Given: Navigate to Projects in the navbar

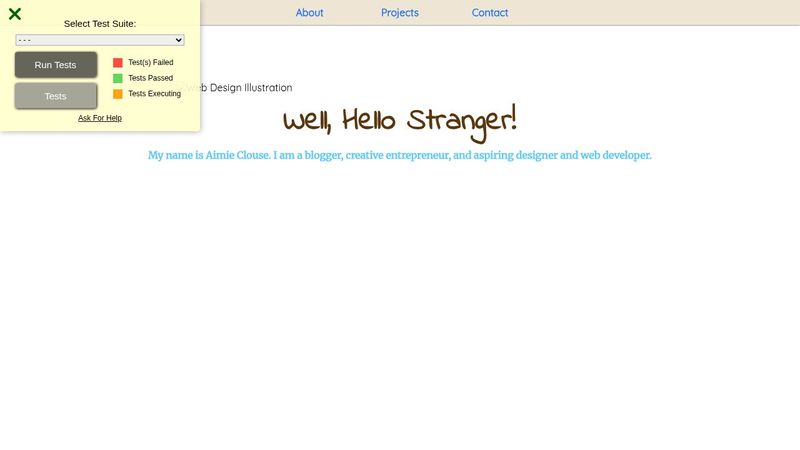Looking at the screenshot, I should [400, 13].
